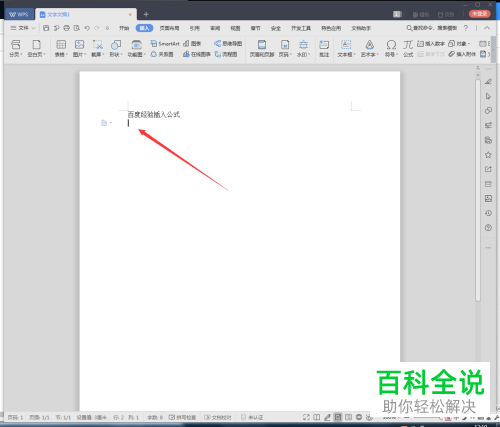Expand the quick access toolbar dropdown
This screenshot has width=500, height=427.
[107, 28]
